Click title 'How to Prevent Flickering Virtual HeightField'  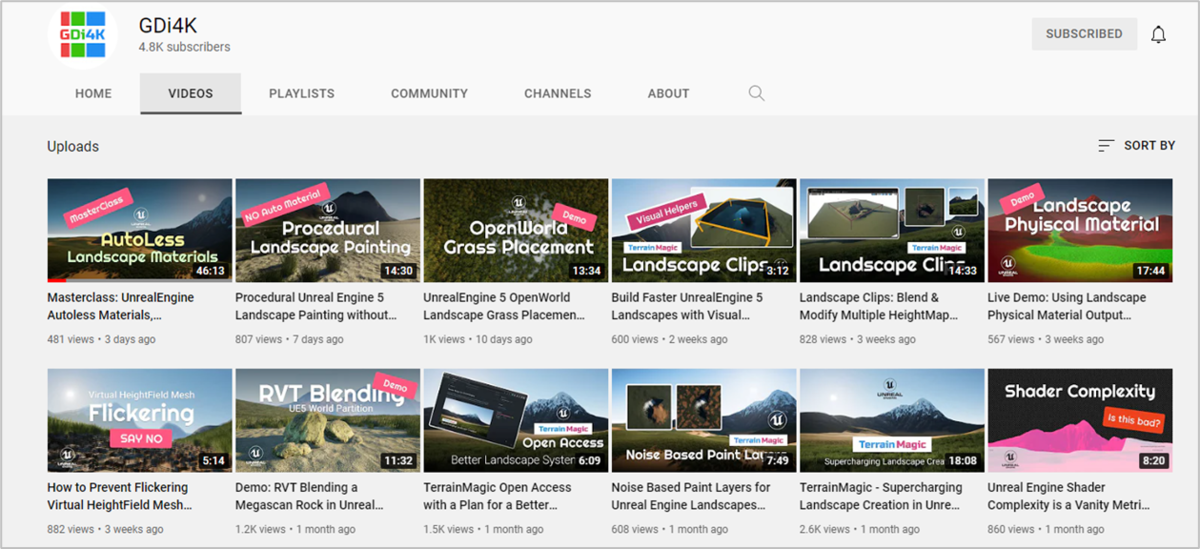(120, 496)
